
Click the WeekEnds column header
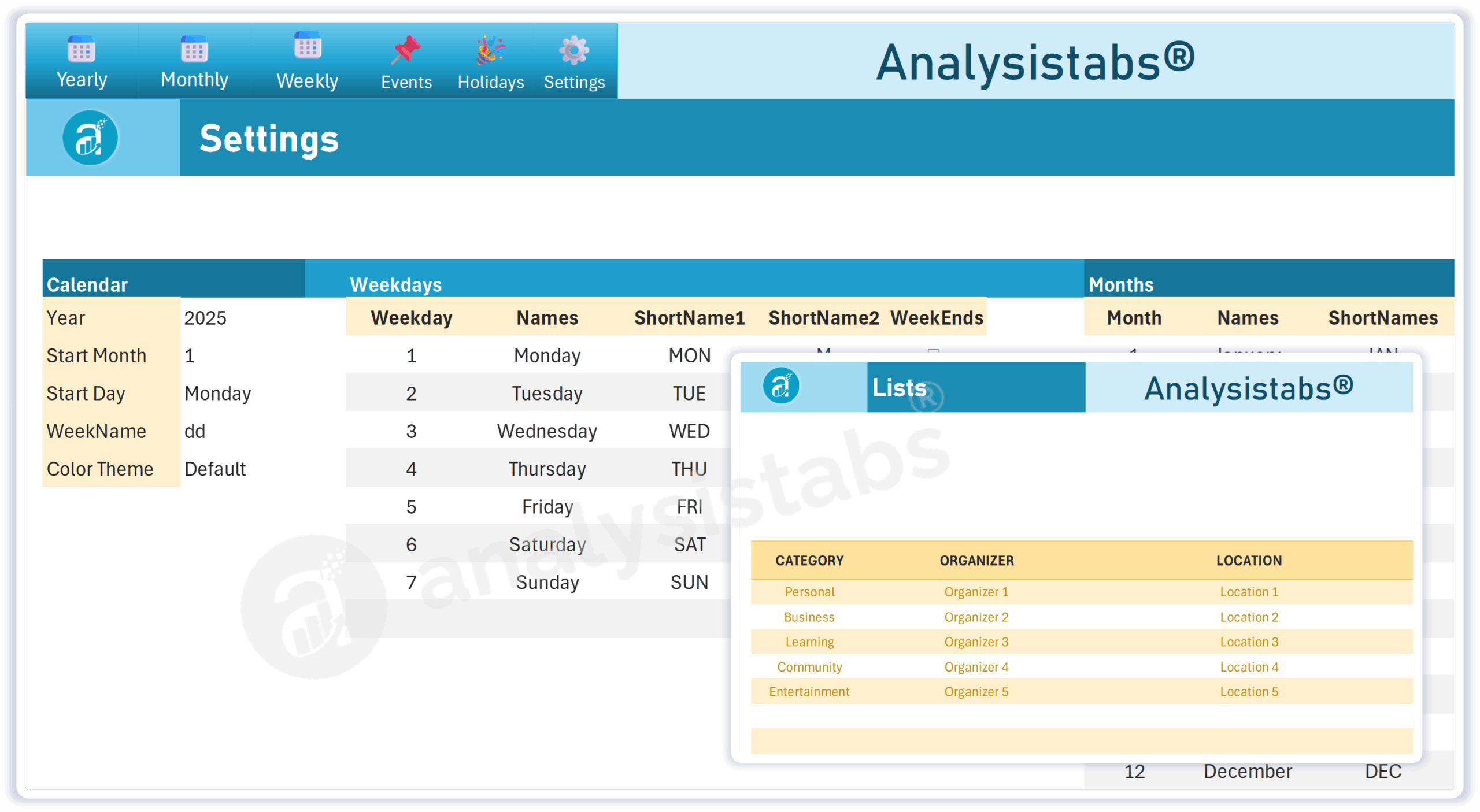coord(937,318)
